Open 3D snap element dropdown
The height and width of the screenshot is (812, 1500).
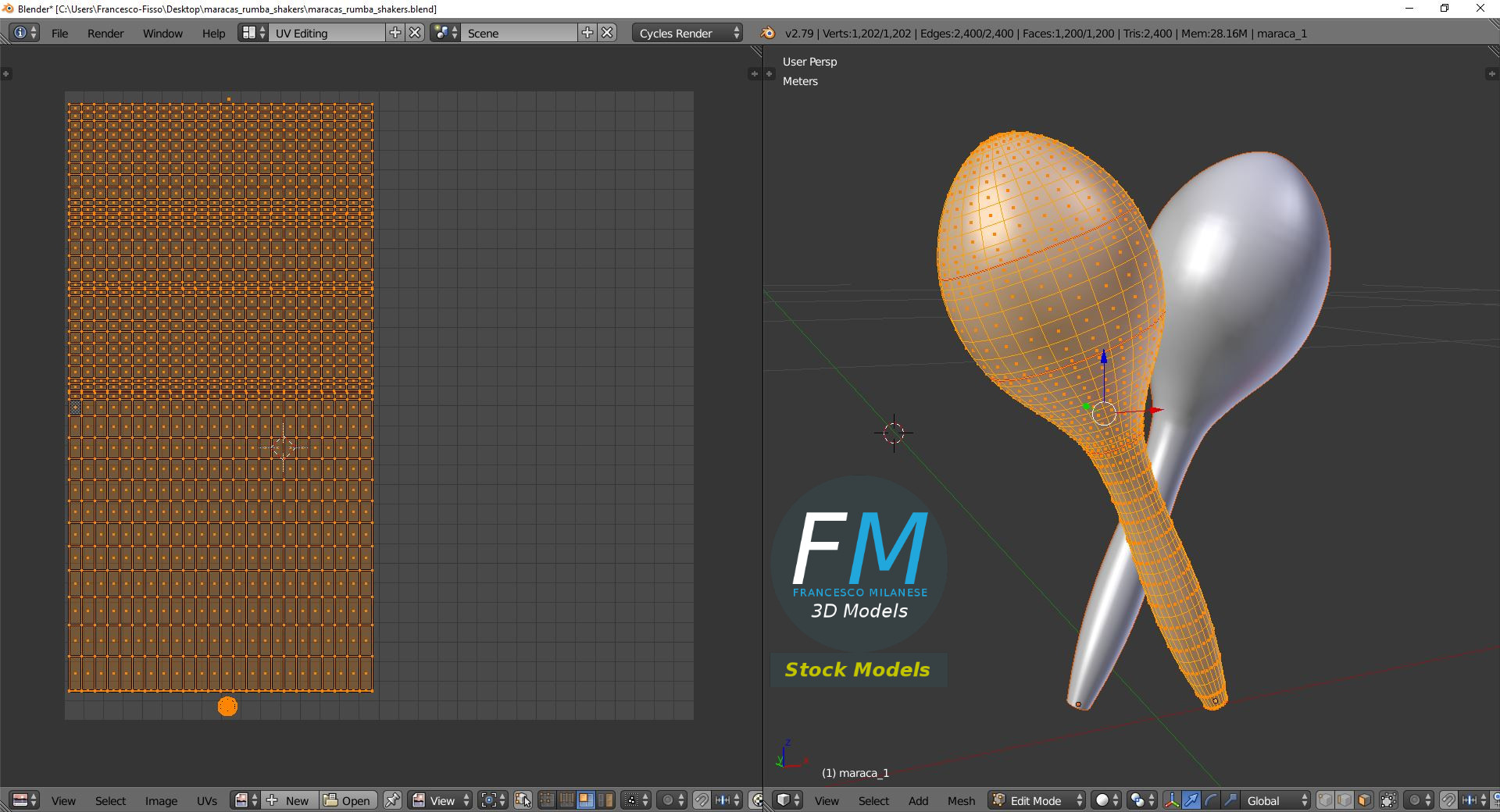[x=1474, y=800]
